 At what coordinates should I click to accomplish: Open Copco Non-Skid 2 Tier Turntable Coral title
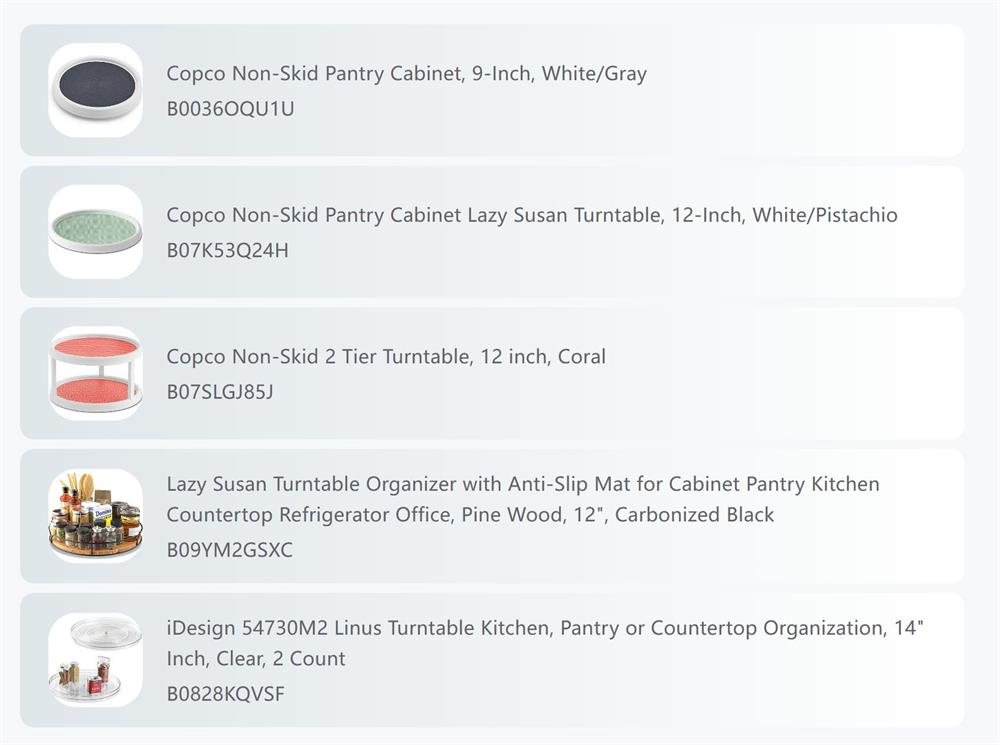386,357
